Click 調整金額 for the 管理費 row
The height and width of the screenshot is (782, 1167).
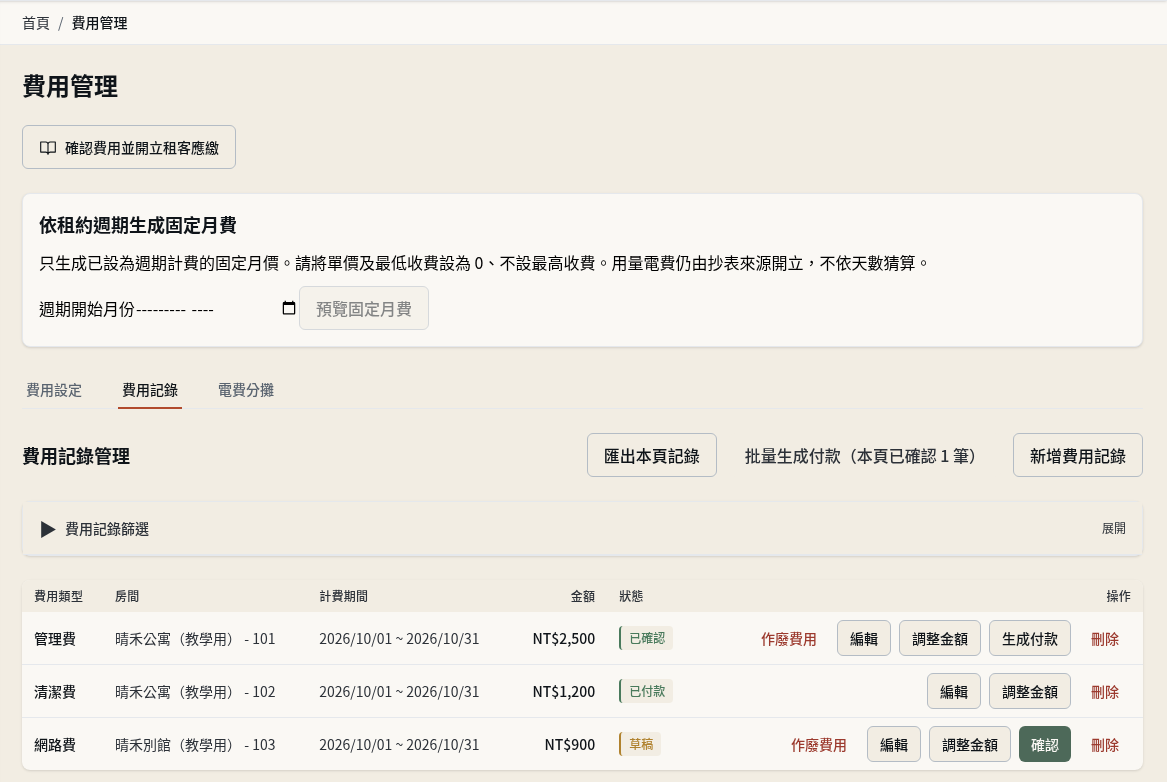point(940,638)
